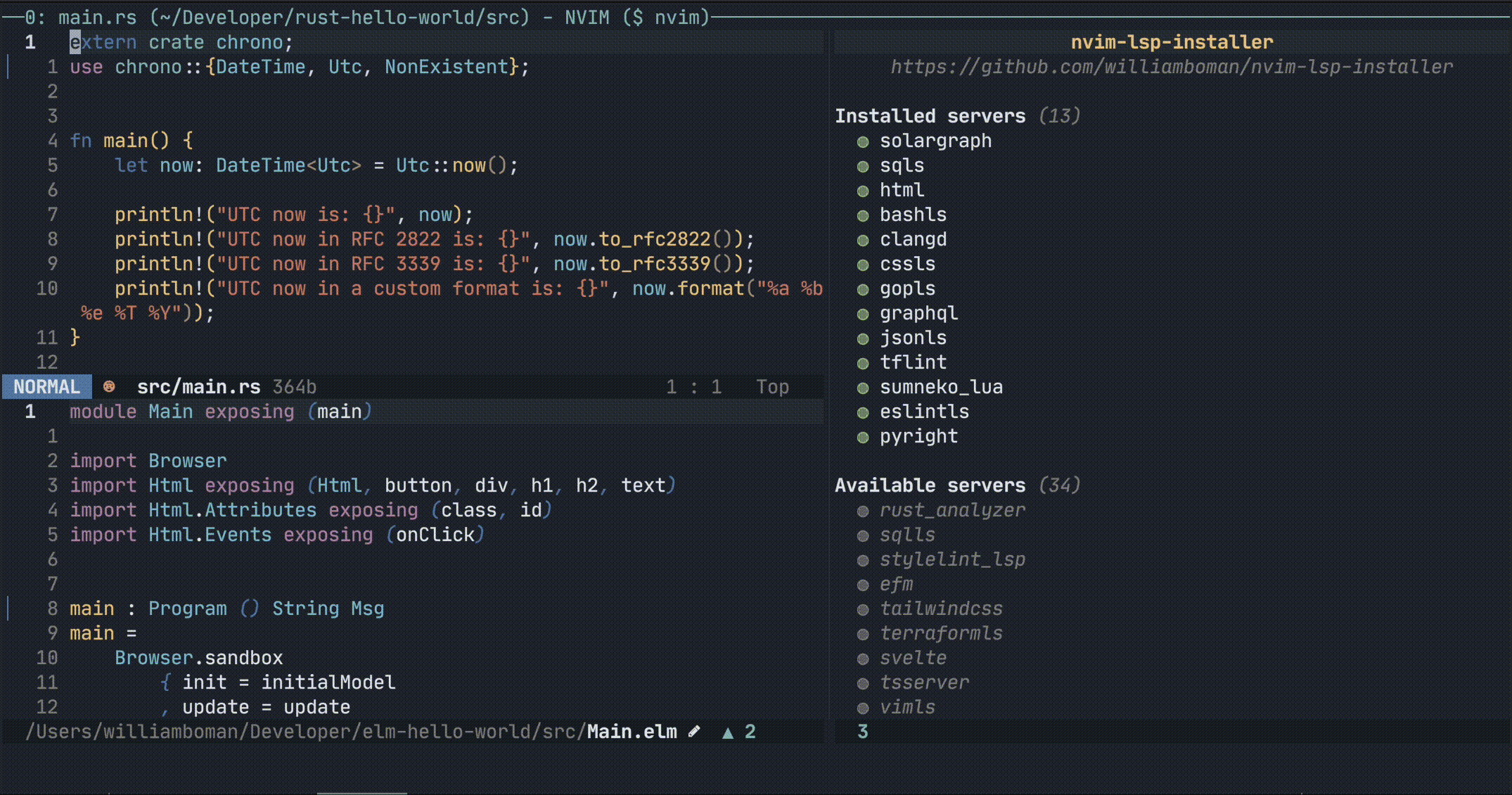The width and height of the screenshot is (1512, 795).
Task: Click the nvim-lsp-installer panel title
Action: pyautogui.click(x=1172, y=42)
